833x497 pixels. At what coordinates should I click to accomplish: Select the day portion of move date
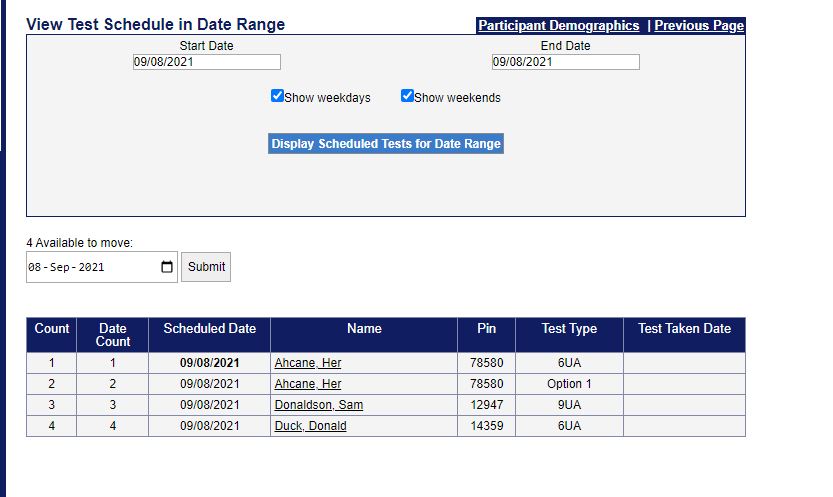point(36,267)
